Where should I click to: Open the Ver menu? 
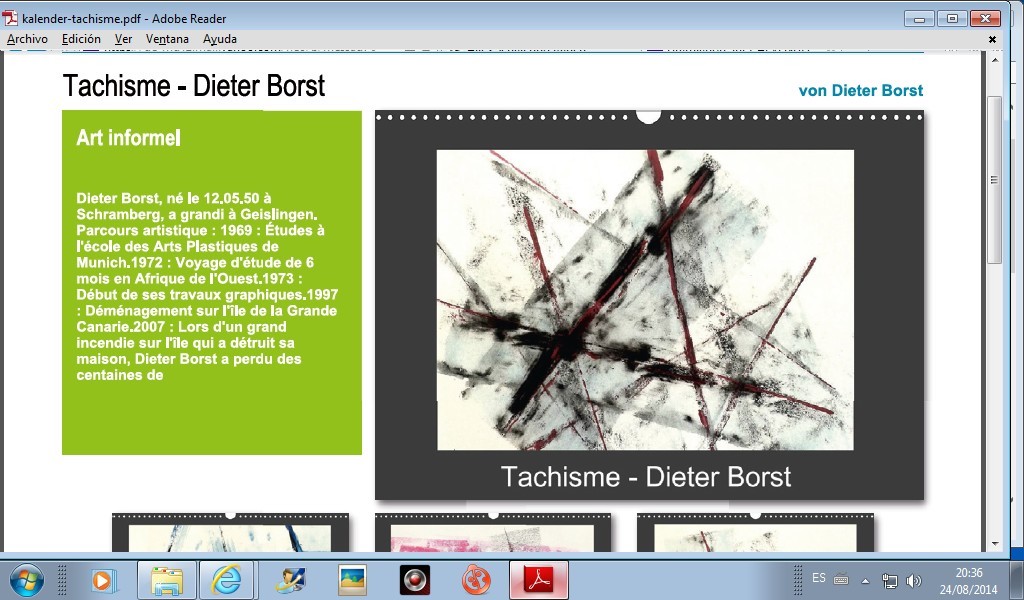click(123, 39)
